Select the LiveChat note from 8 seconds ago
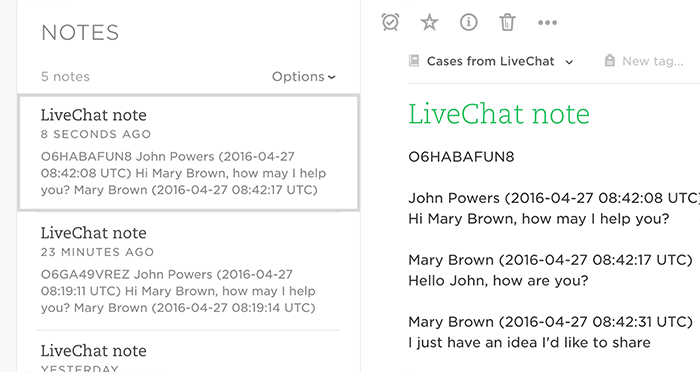Screen dimensions: 700x372 (188, 153)
